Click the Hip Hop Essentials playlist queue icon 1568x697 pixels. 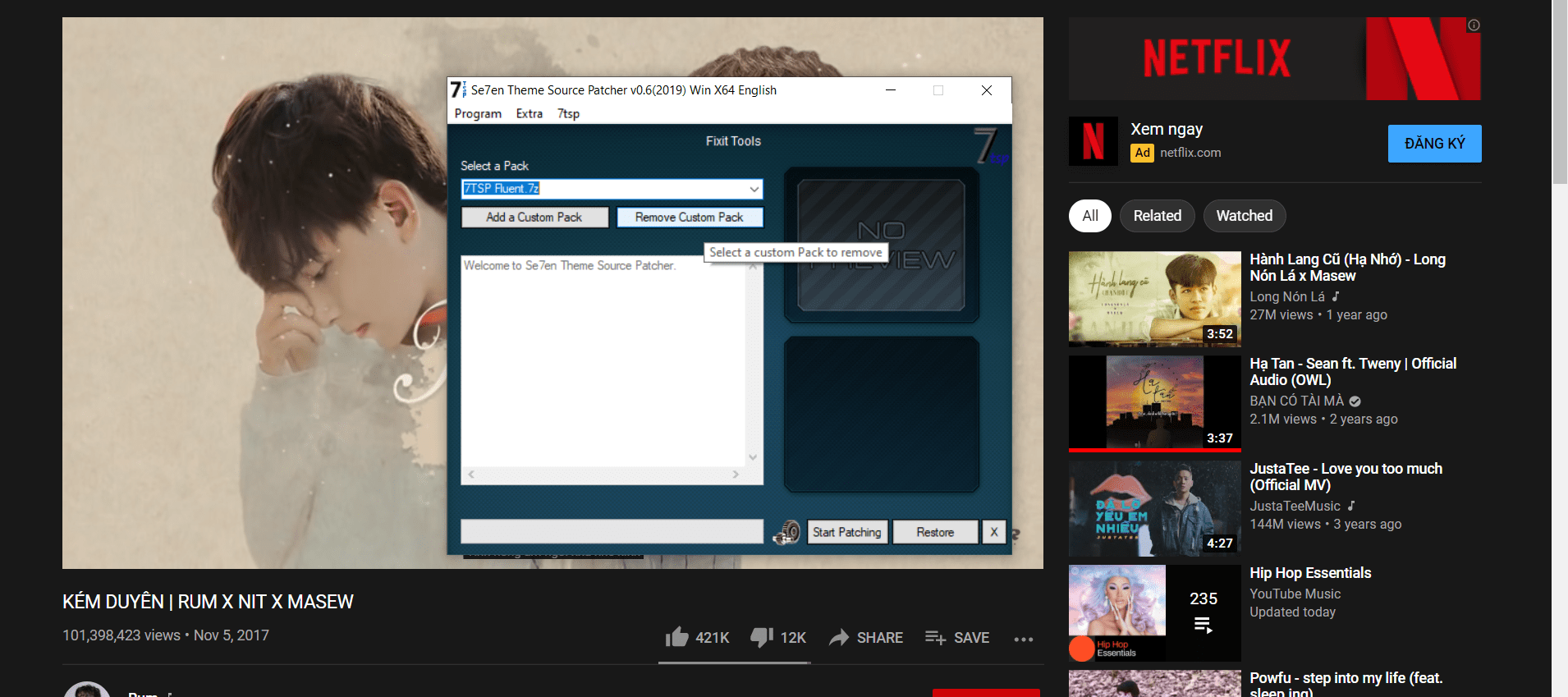pos(1204,626)
